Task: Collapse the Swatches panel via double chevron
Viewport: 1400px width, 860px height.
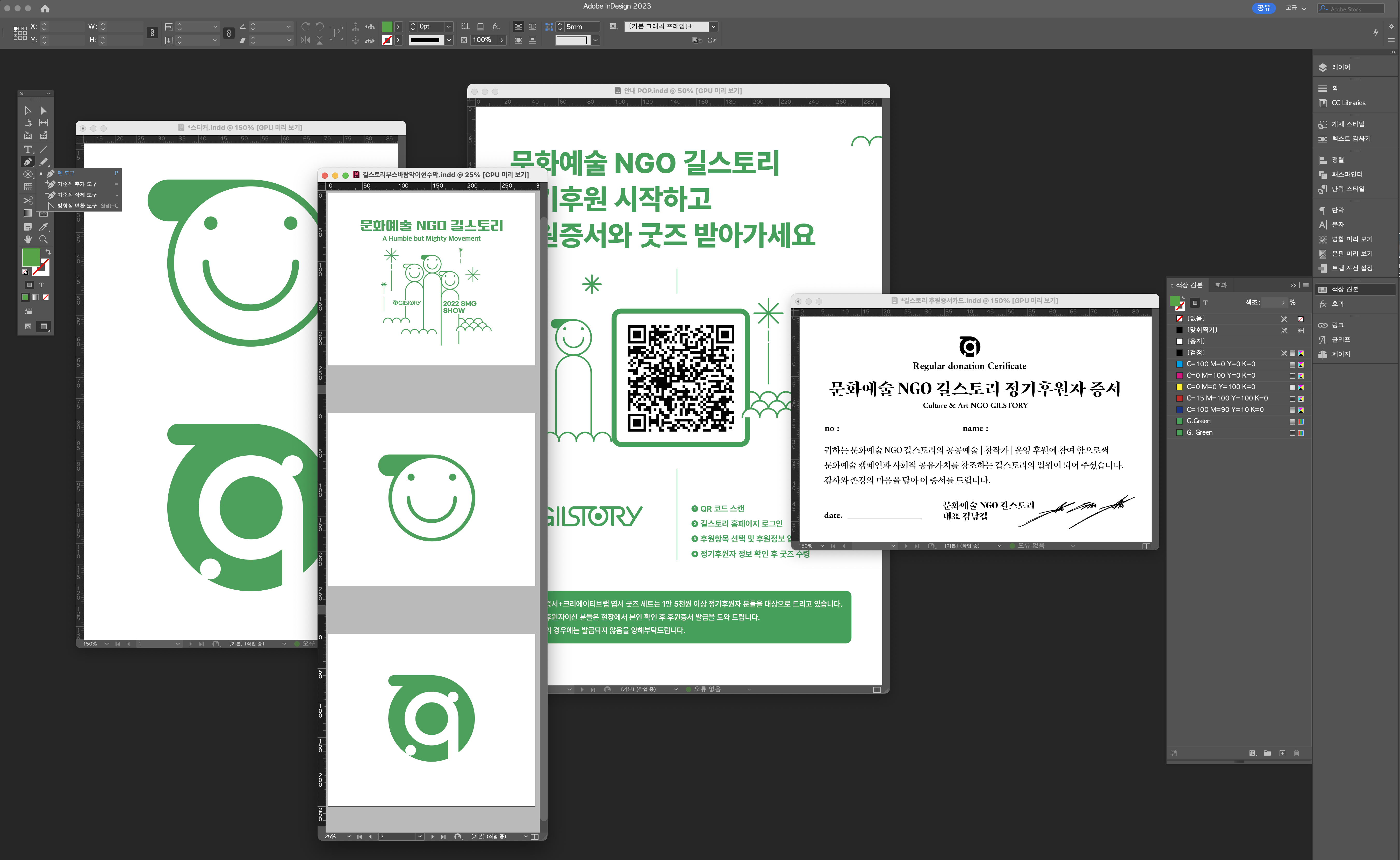Action: click(x=1293, y=285)
